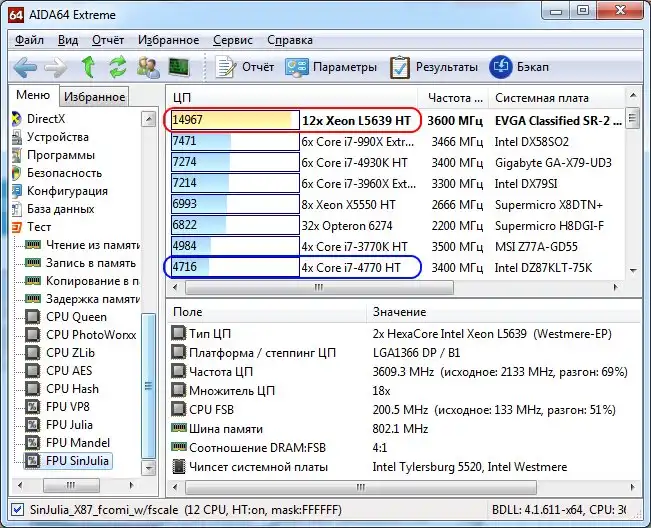Viewport: 651px width, 528px height.
Task: Open the Сервис menu
Action: tap(232, 40)
